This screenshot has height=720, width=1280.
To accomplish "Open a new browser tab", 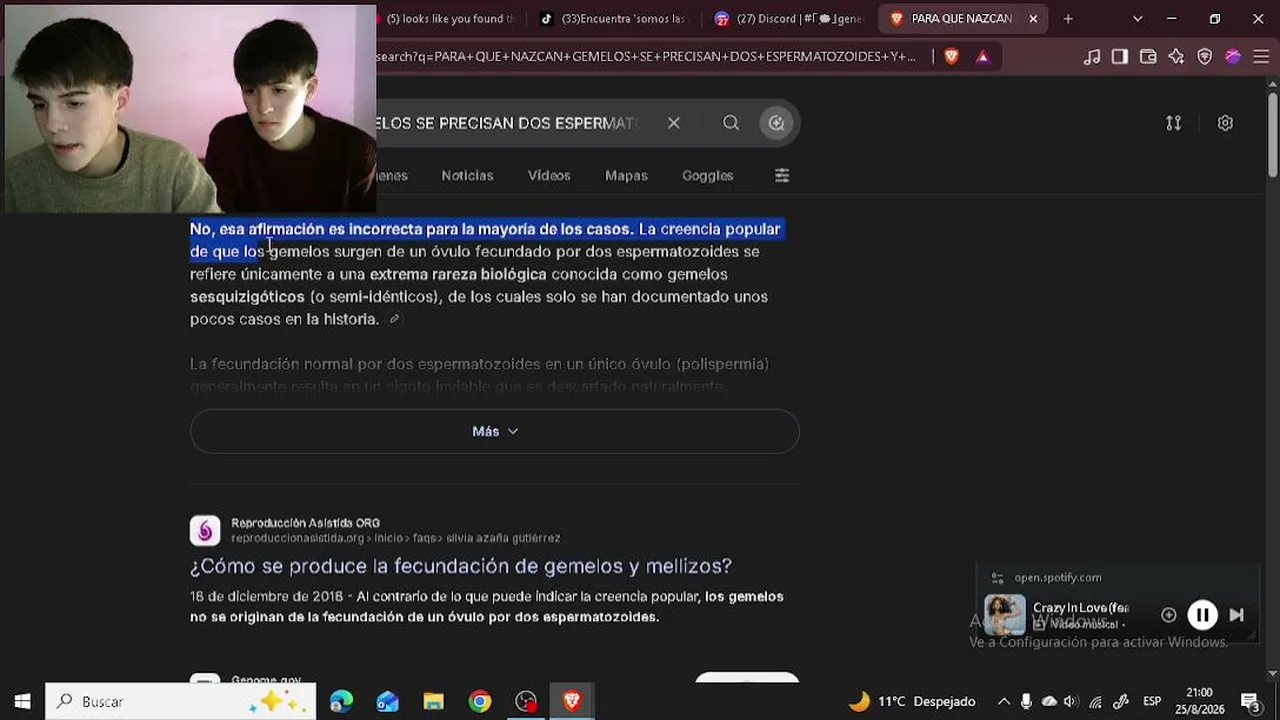I will click(x=1068, y=19).
